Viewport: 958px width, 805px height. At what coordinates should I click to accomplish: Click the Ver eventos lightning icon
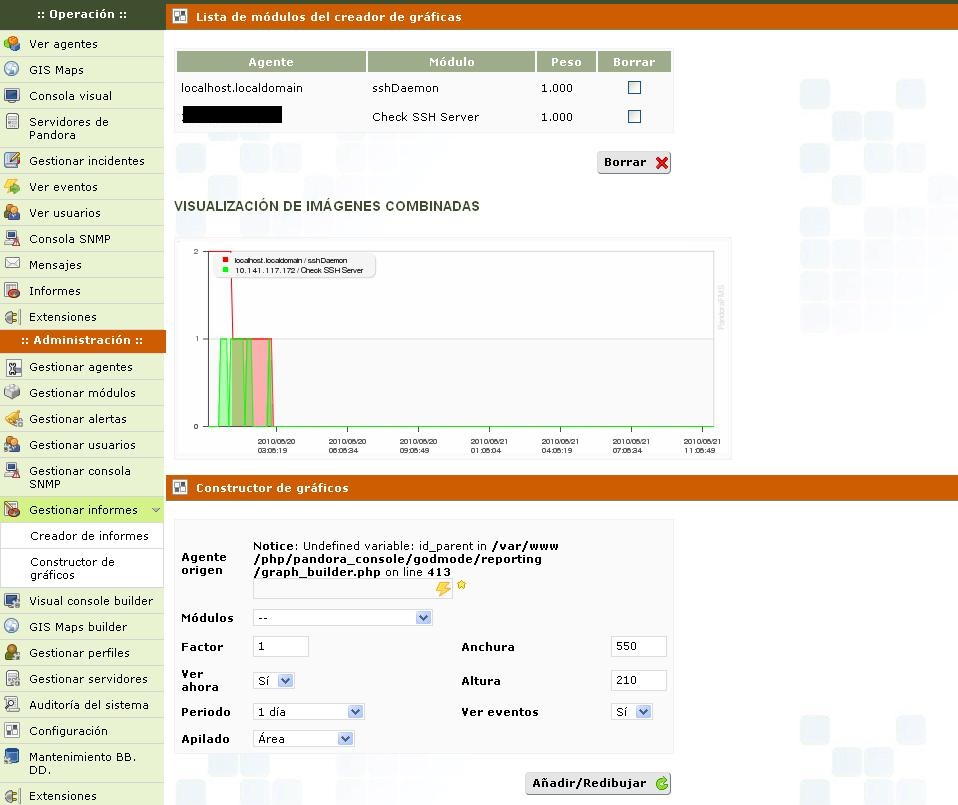(x=12, y=187)
